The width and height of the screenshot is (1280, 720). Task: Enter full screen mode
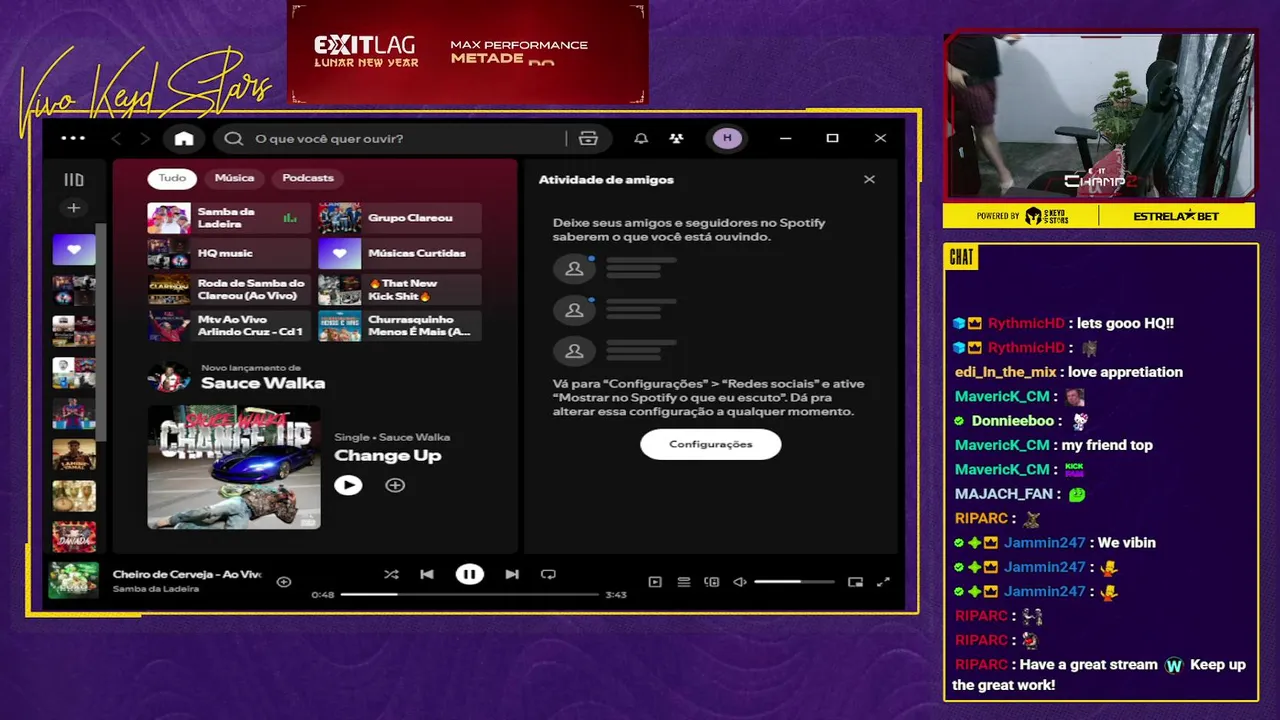coord(883,581)
